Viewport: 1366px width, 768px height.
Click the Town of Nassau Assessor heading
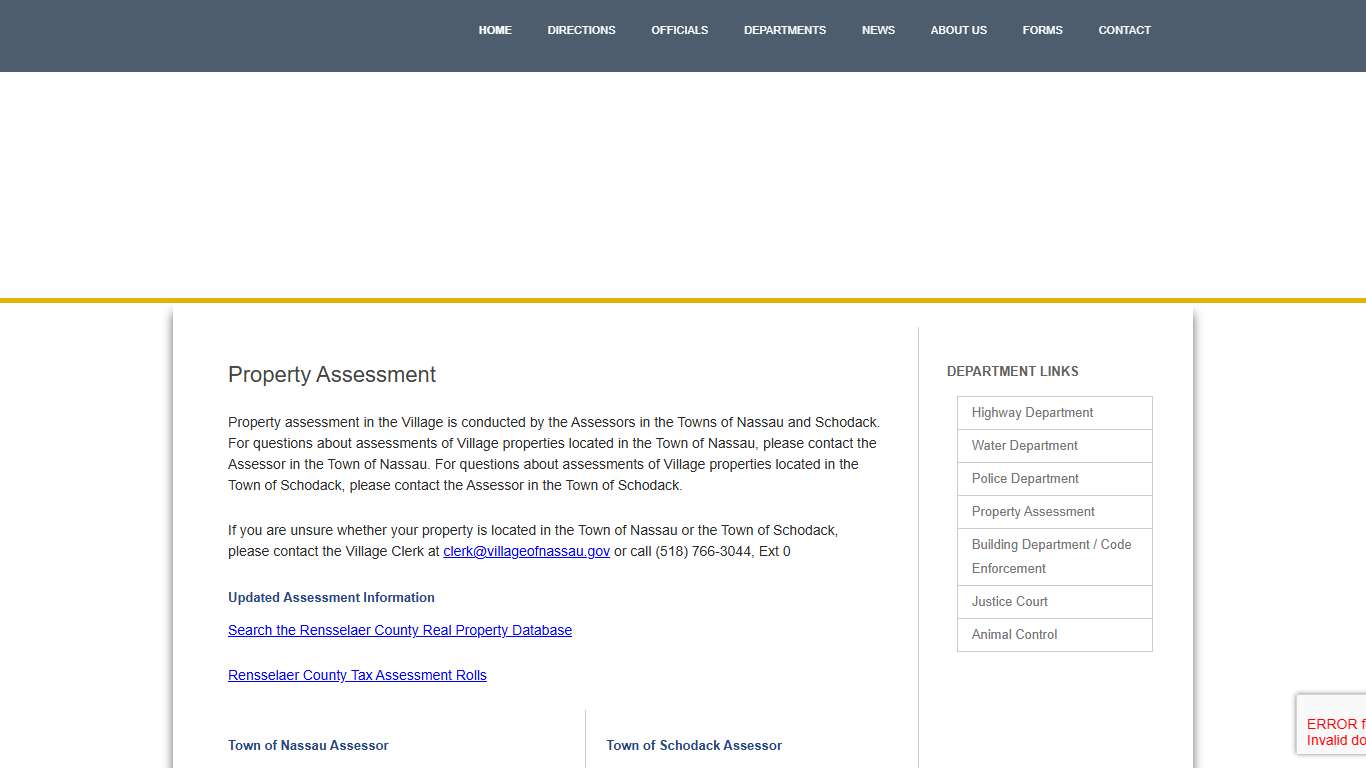[307, 745]
